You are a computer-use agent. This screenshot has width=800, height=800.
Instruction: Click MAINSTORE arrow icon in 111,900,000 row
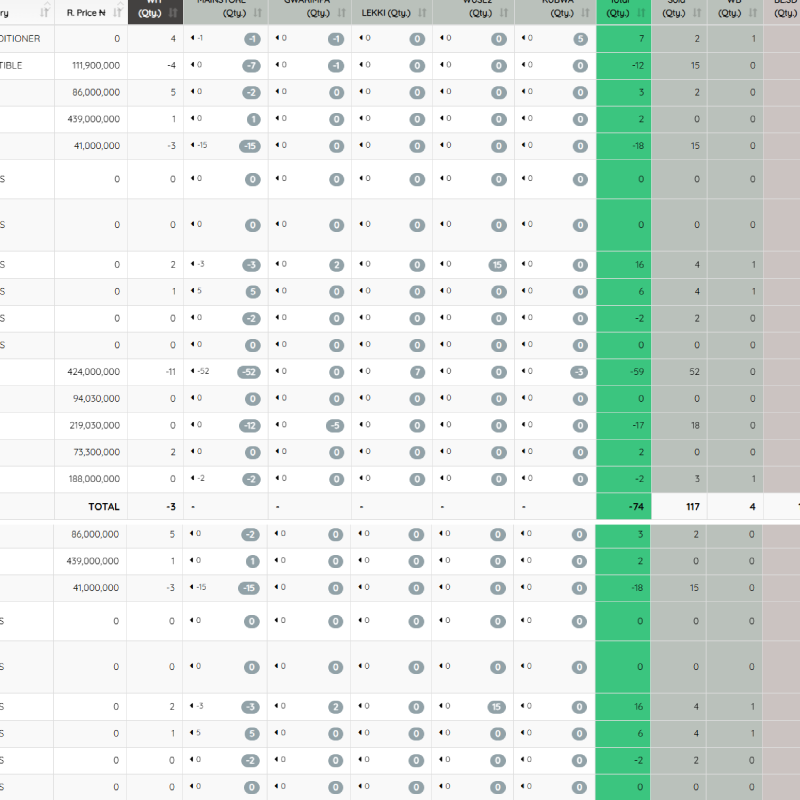click(x=193, y=65)
